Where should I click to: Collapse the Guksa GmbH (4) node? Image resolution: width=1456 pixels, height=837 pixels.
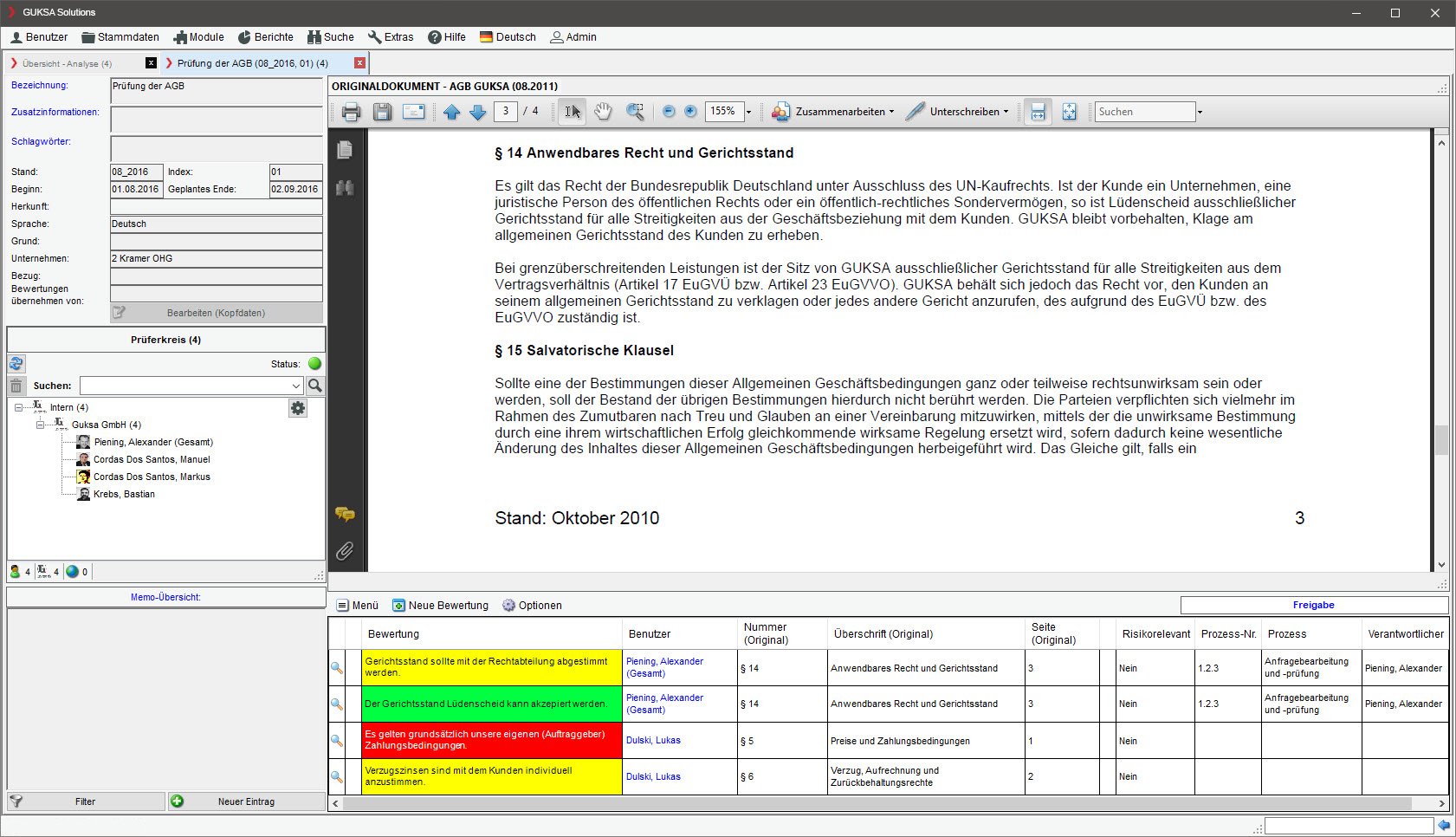[40, 425]
